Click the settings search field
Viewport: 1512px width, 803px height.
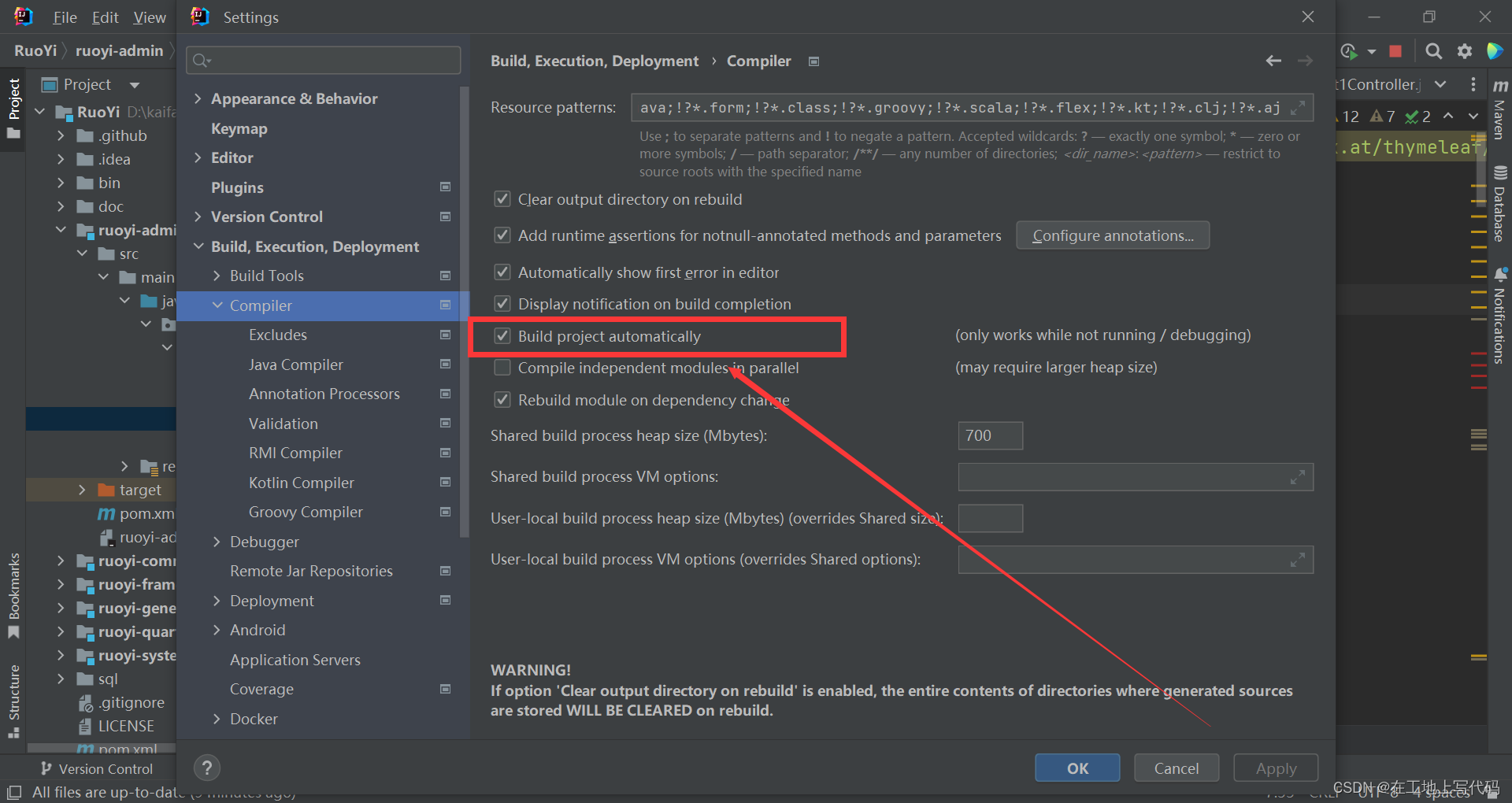[x=324, y=60]
